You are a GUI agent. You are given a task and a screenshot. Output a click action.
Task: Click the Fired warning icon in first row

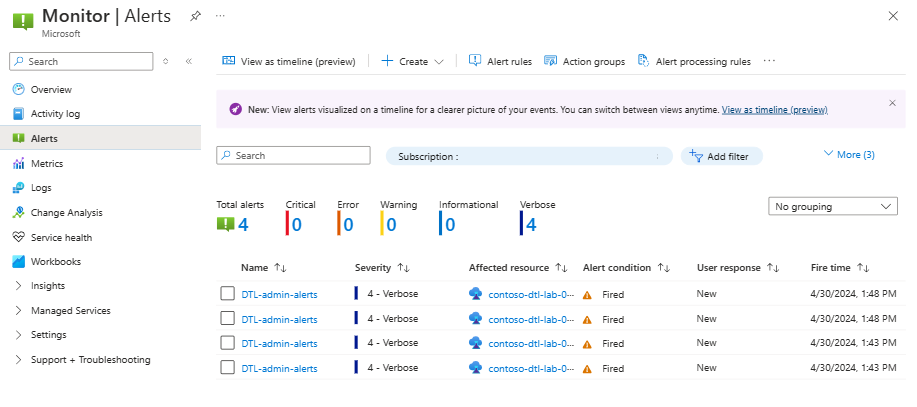click(587, 295)
